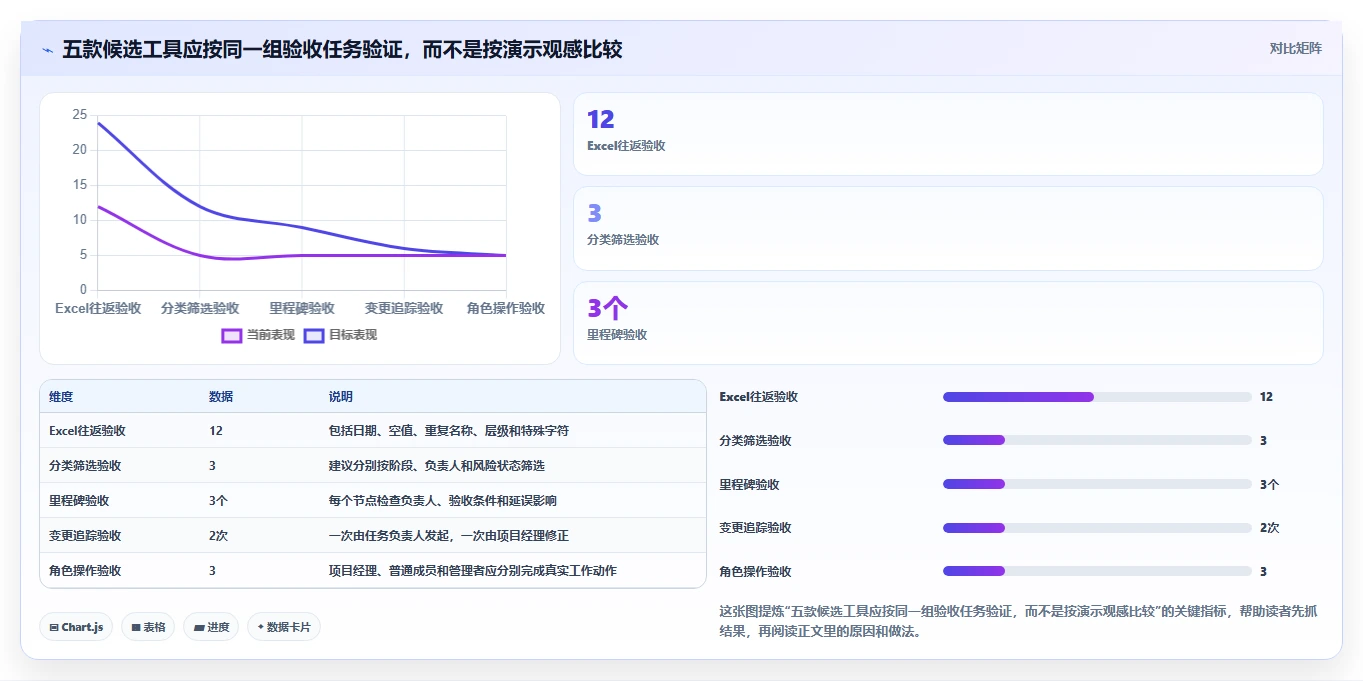
Task: Click the 变更追踪验收 table row cell
Action: coord(85,536)
